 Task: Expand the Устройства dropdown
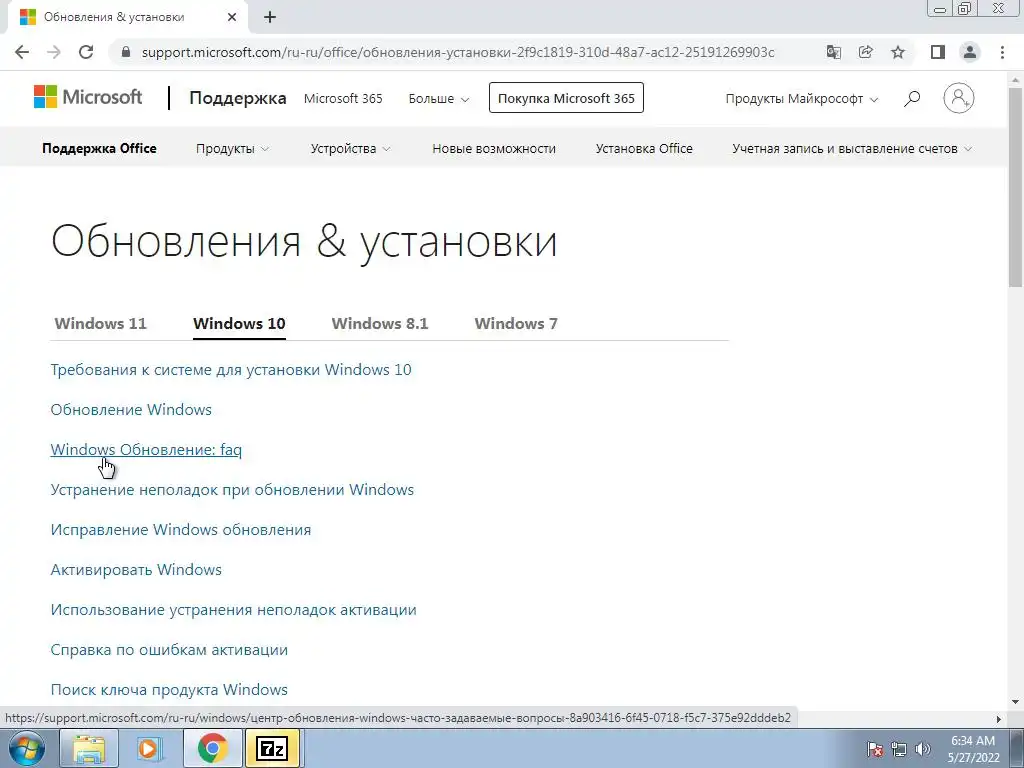(350, 148)
